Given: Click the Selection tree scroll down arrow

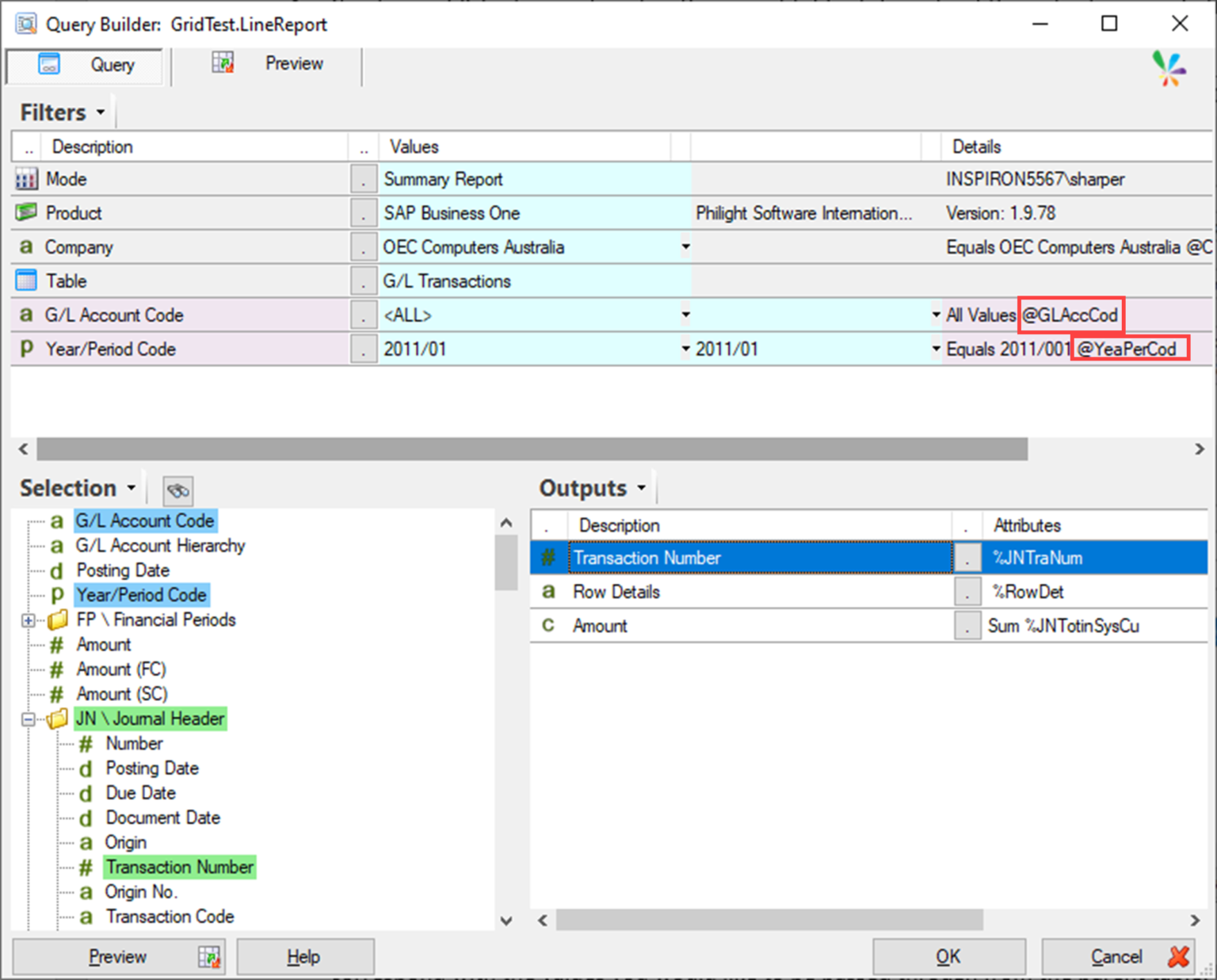Looking at the screenshot, I should click(x=506, y=921).
